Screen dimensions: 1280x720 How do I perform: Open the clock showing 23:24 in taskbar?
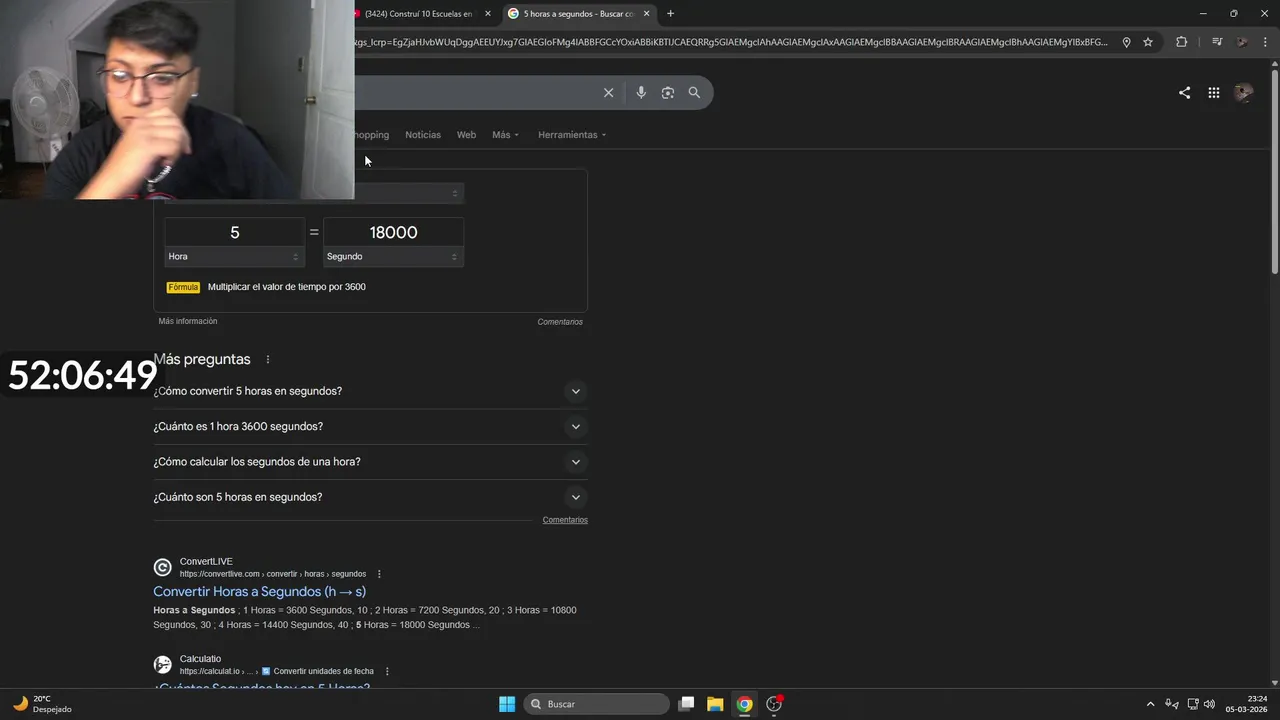[1248, 704]
